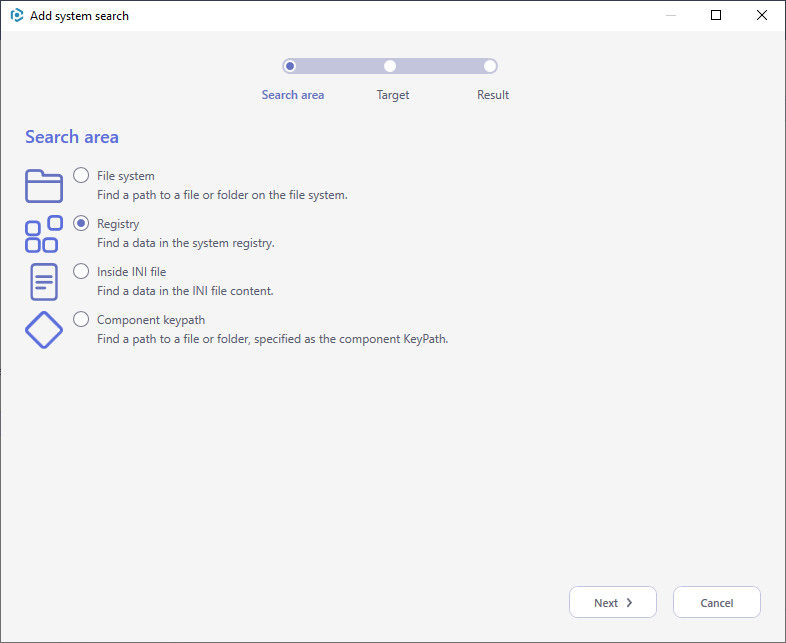Click the 'Component keypath' label
This screenshot has width=786, height=643.
151,320
